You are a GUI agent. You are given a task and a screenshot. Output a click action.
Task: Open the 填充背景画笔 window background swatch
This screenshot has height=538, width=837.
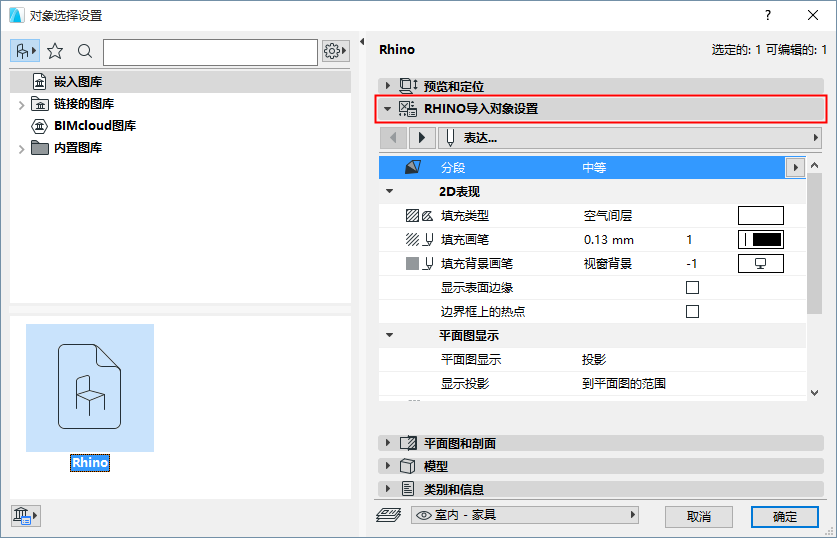tap(761, 264)
